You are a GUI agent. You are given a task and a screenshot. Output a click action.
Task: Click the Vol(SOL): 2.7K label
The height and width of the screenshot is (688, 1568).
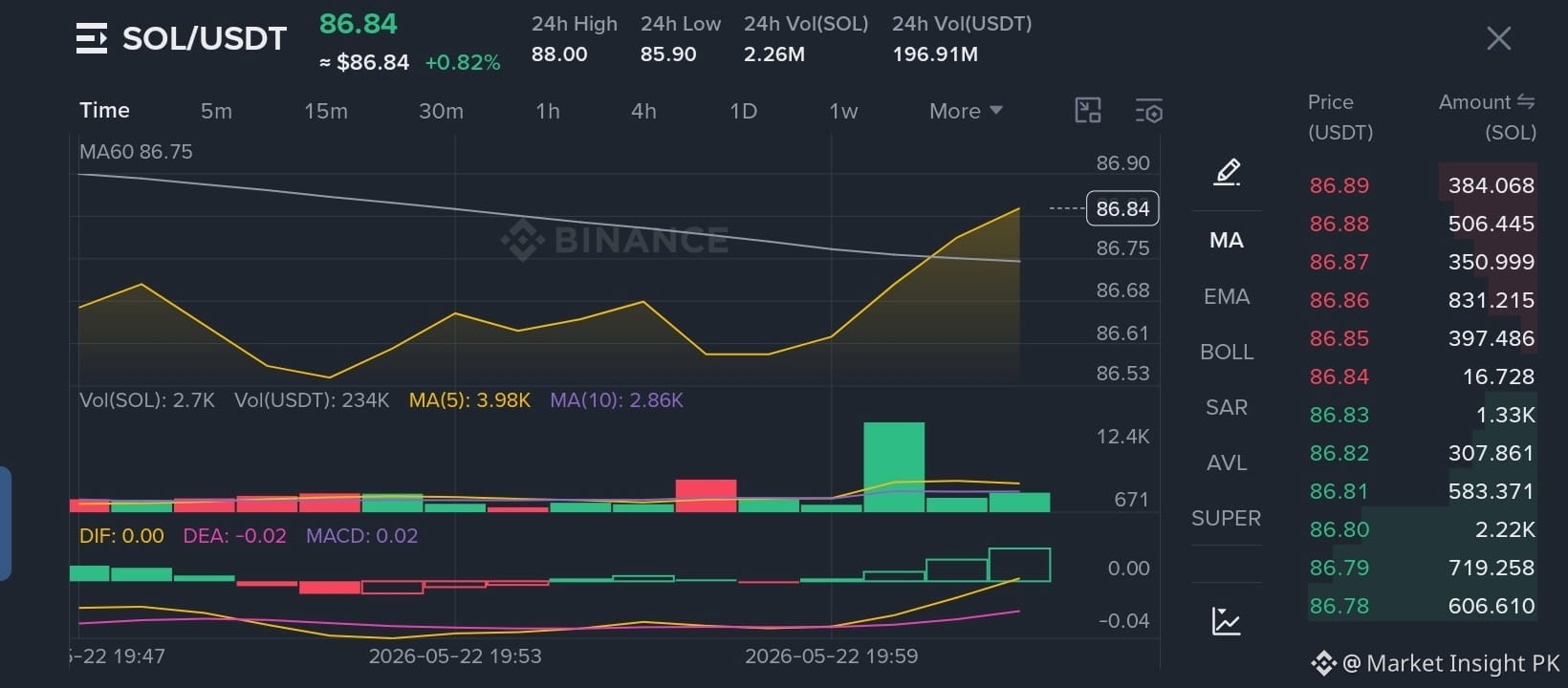point(147,400)
